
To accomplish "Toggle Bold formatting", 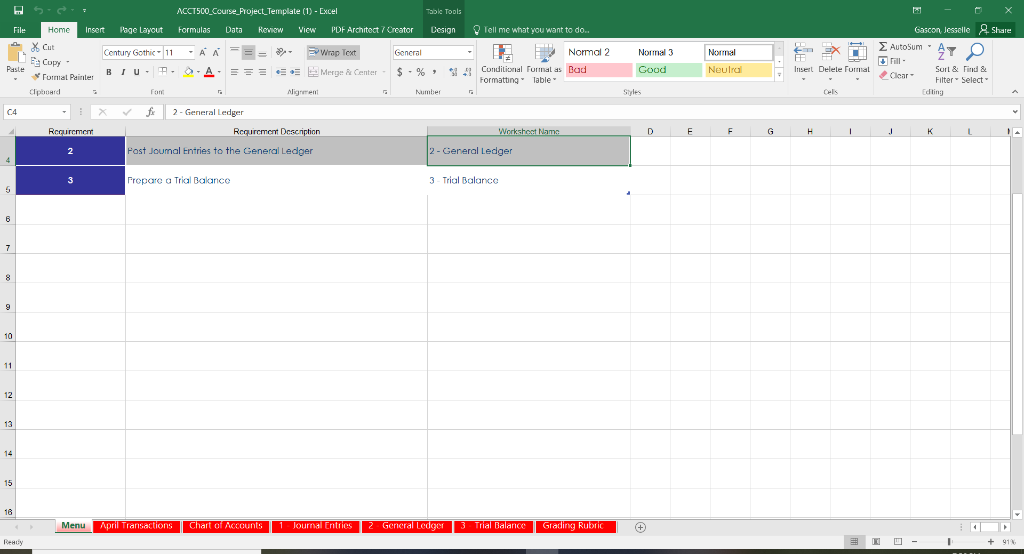I will click(x=108, y=72).
